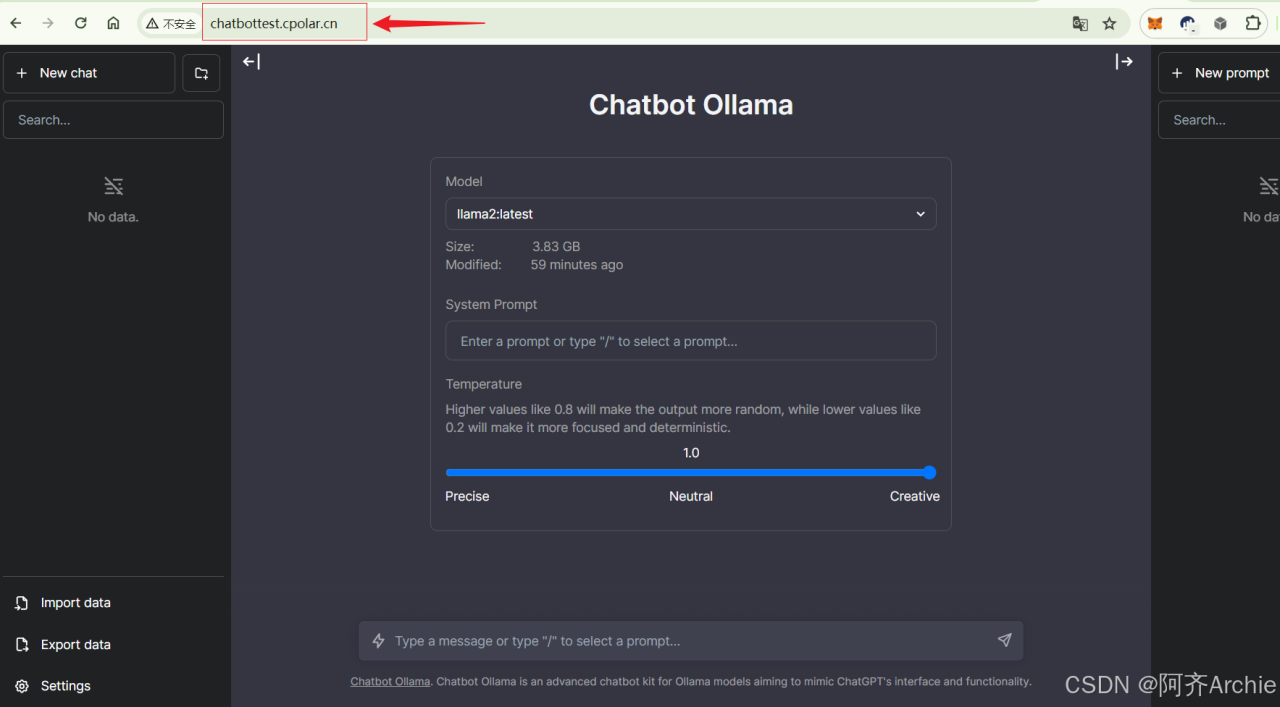Viewport: 1280px width, 707px height.
Task: Click the browser forward arrow
Action: 48,23
